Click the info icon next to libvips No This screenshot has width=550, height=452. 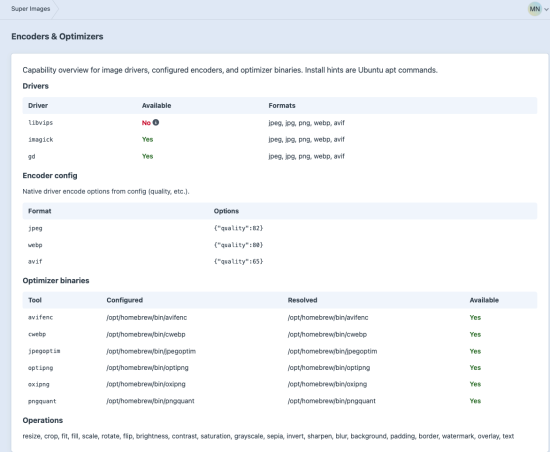pos(156,122)
